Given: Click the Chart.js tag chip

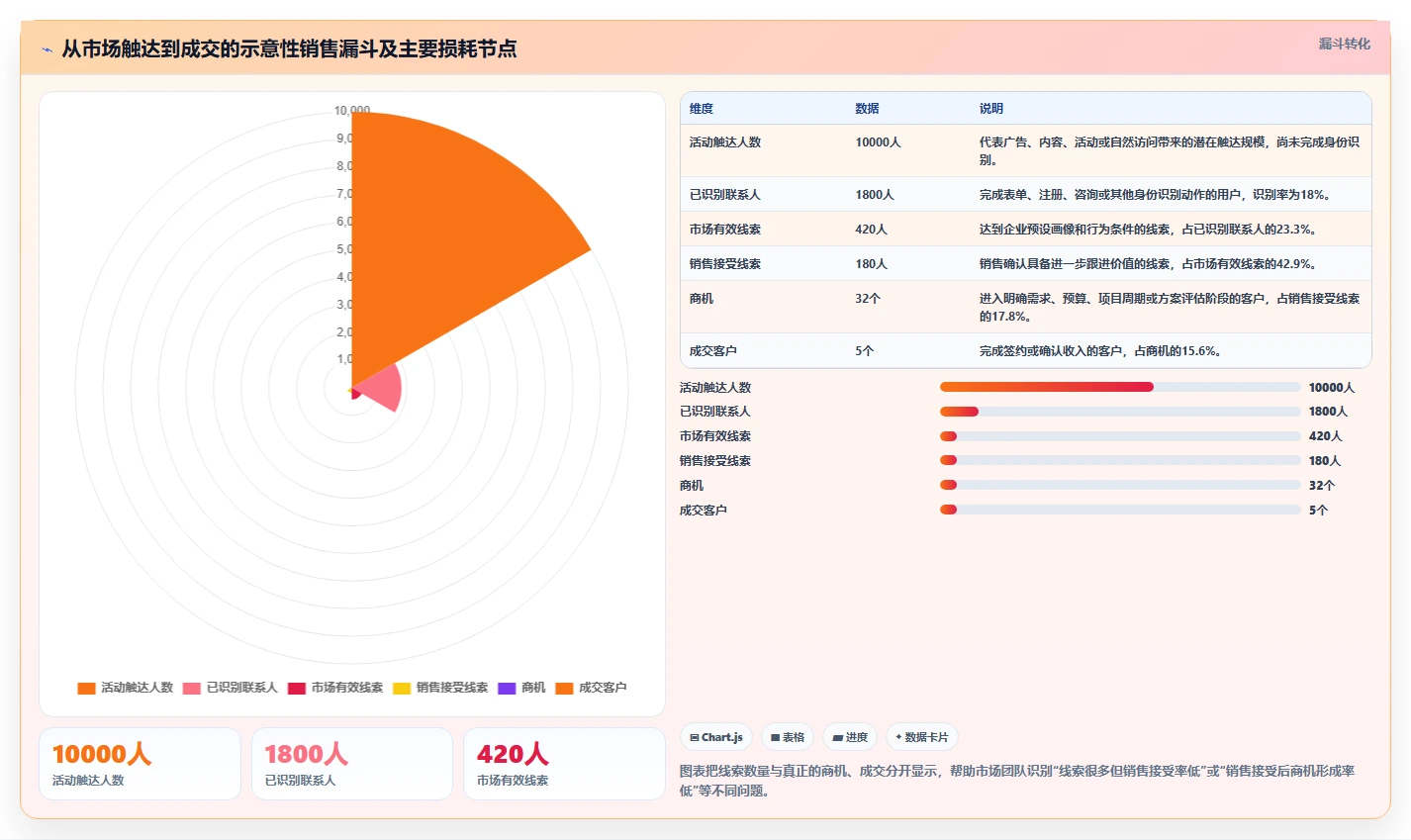Looking at the screenshot, I should [716, 737].
